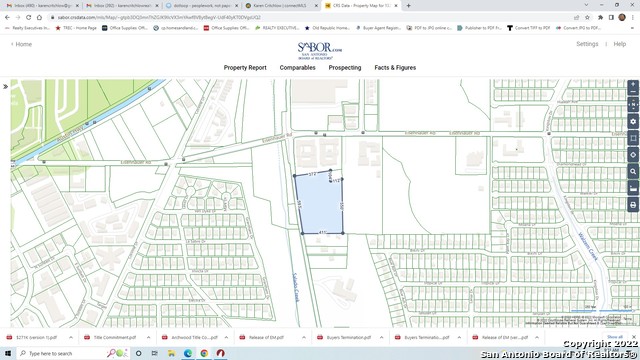Screen dimensions: 640x360
Task: Expand options for Title Commitment.pdf download
Action: pos(148,338)
